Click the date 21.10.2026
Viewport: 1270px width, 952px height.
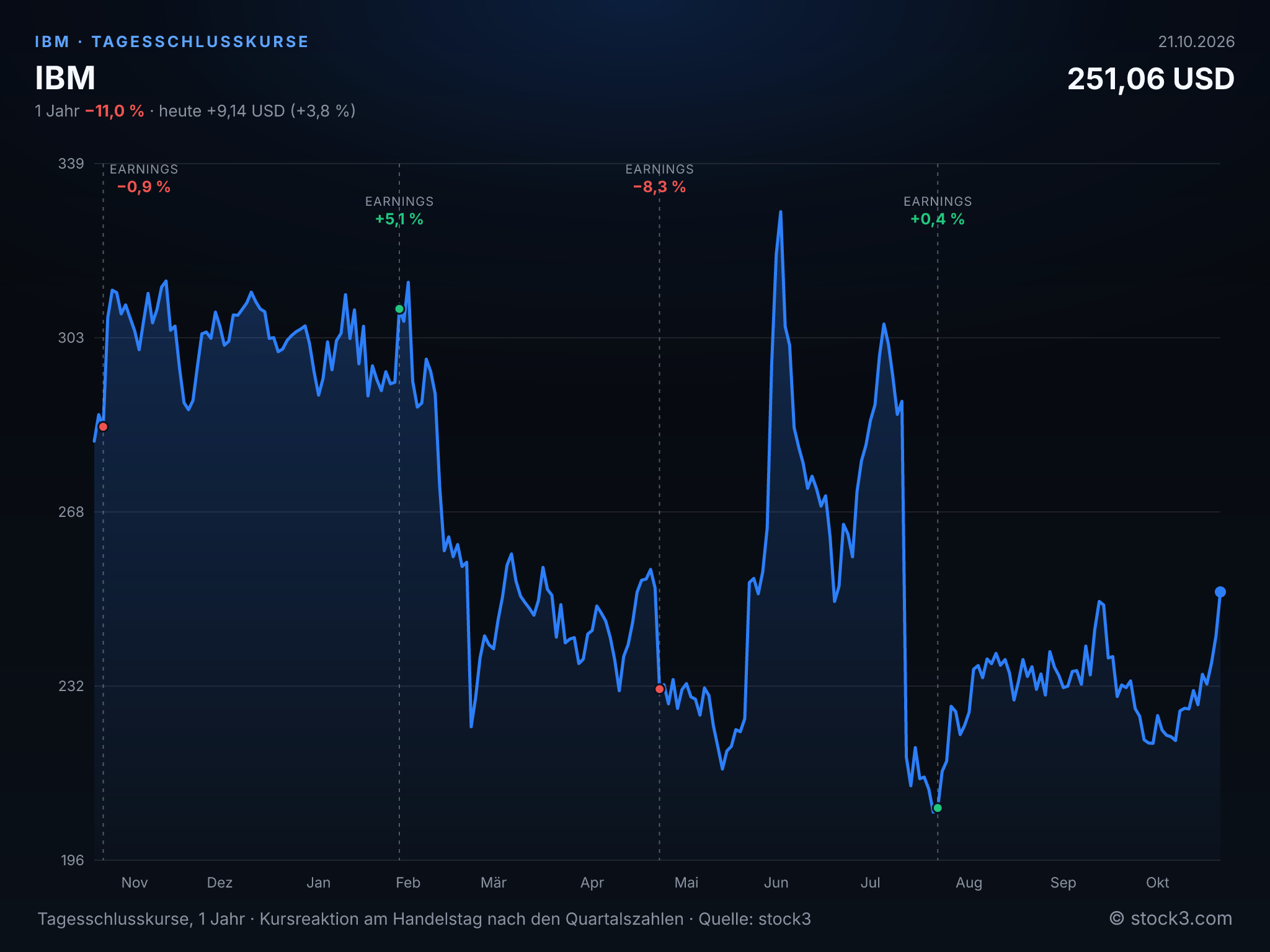point(1196,42)
